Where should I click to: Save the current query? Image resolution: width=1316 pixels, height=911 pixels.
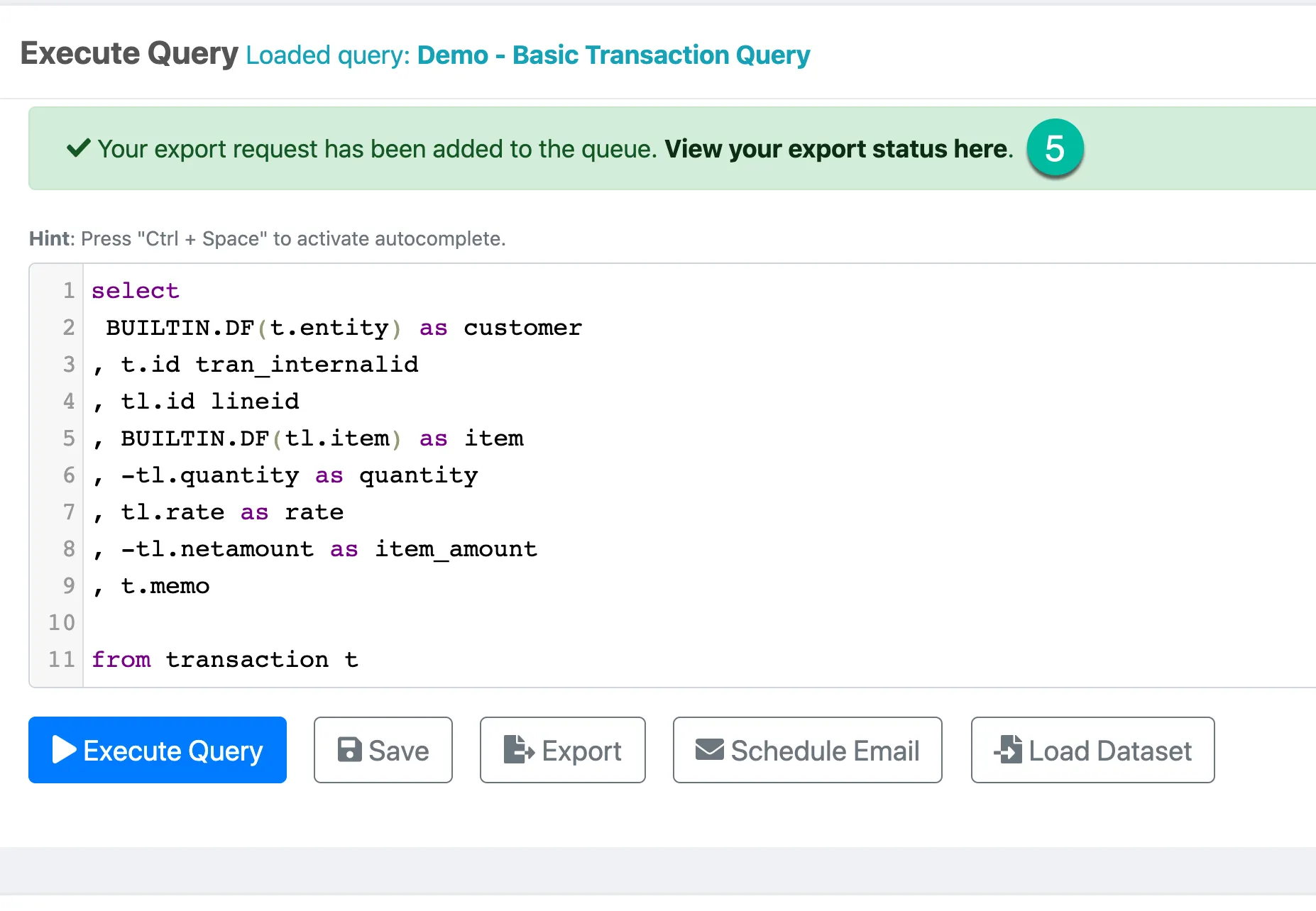click(x=383, y=750)
